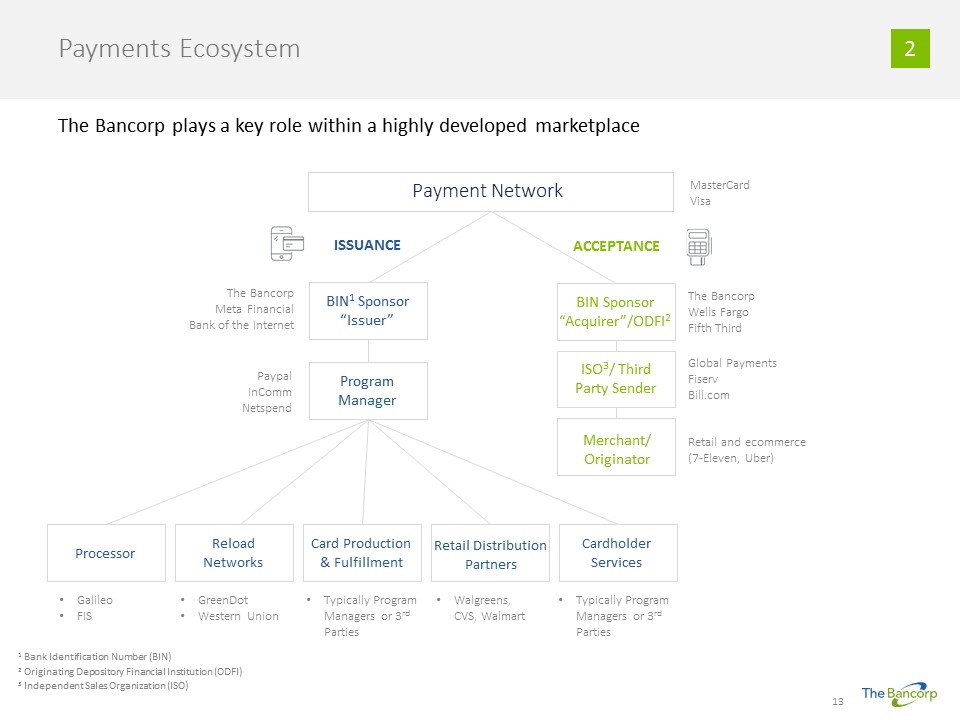Click the BIN Sponsor Acquirer/ODFI box
Screen dimensions: 960x720
click(615, 311)
